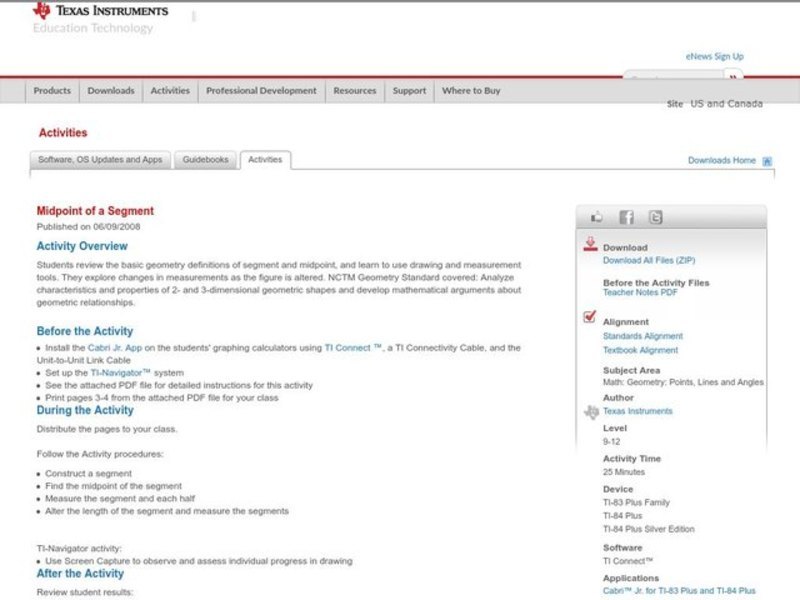Click the icon beside Downloads Home

click(x=767, y=161)
